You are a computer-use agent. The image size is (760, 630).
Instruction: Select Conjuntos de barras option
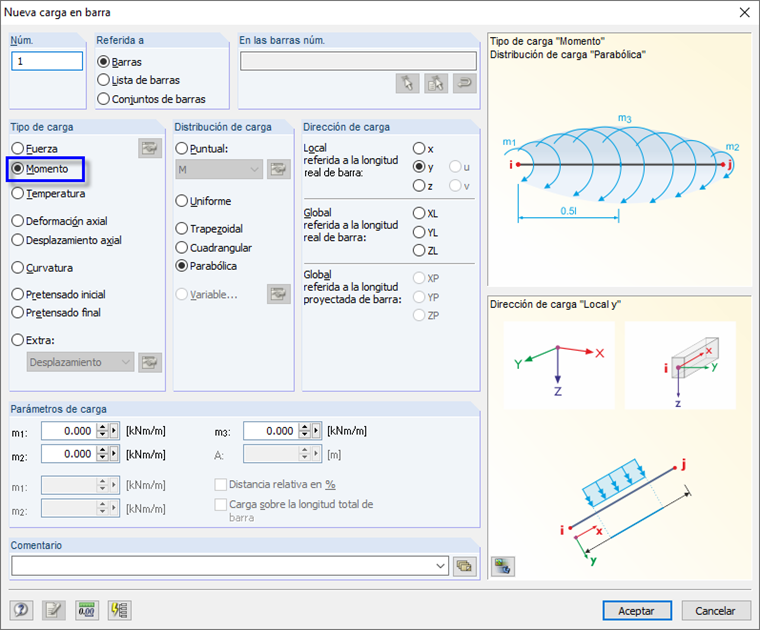click(151, 99)
